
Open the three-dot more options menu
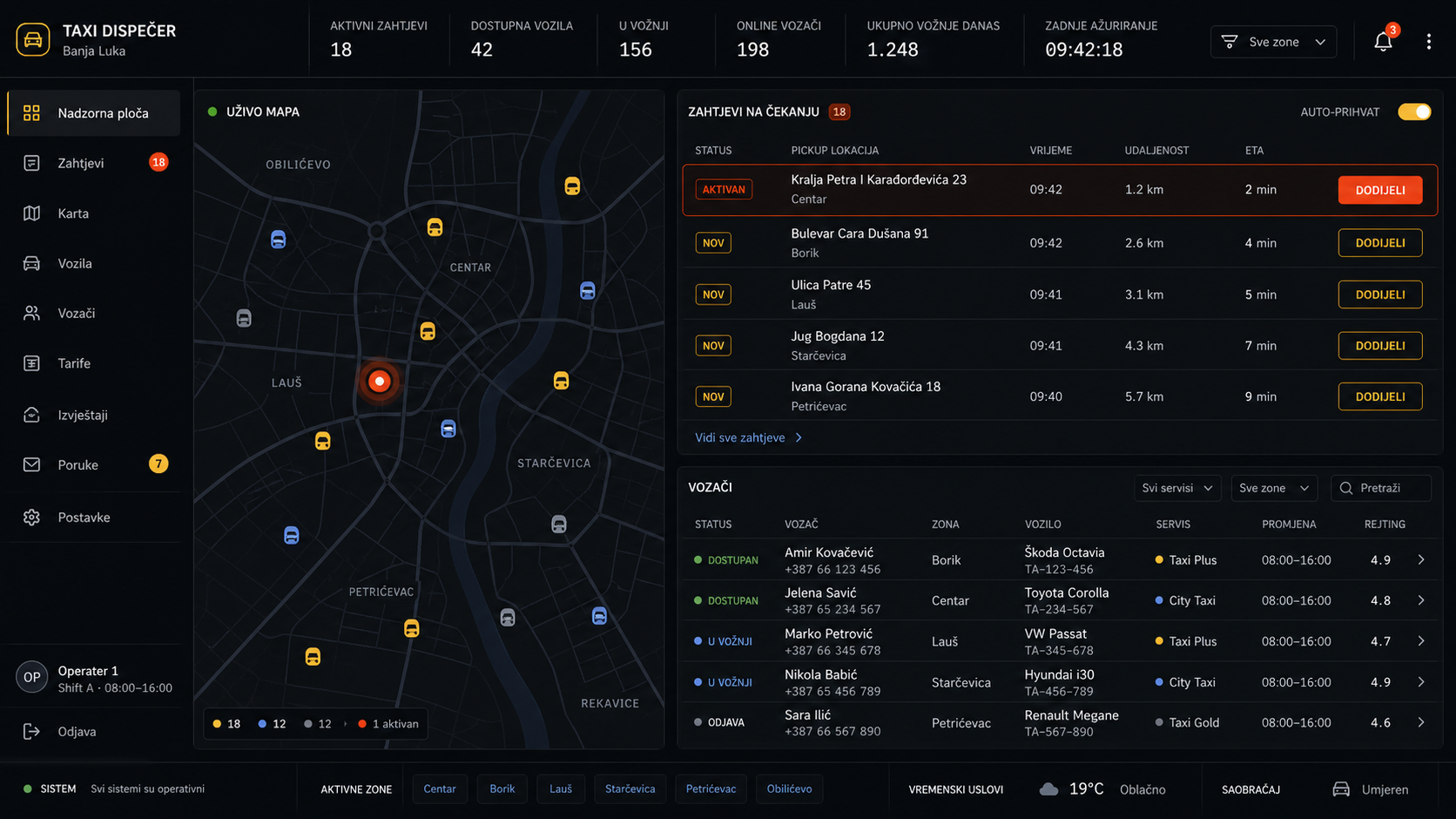[1428, 41]
